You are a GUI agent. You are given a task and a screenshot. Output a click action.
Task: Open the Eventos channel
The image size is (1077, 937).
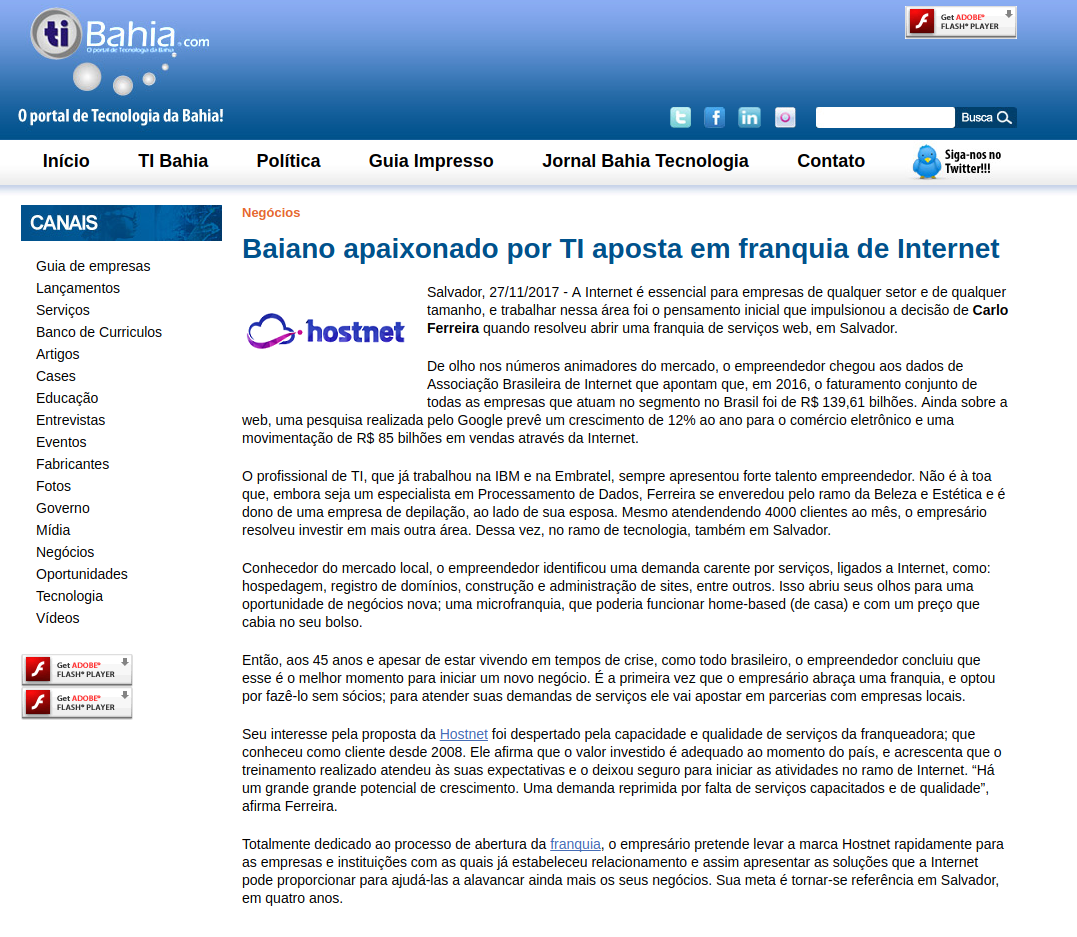(x=61, y=442)
